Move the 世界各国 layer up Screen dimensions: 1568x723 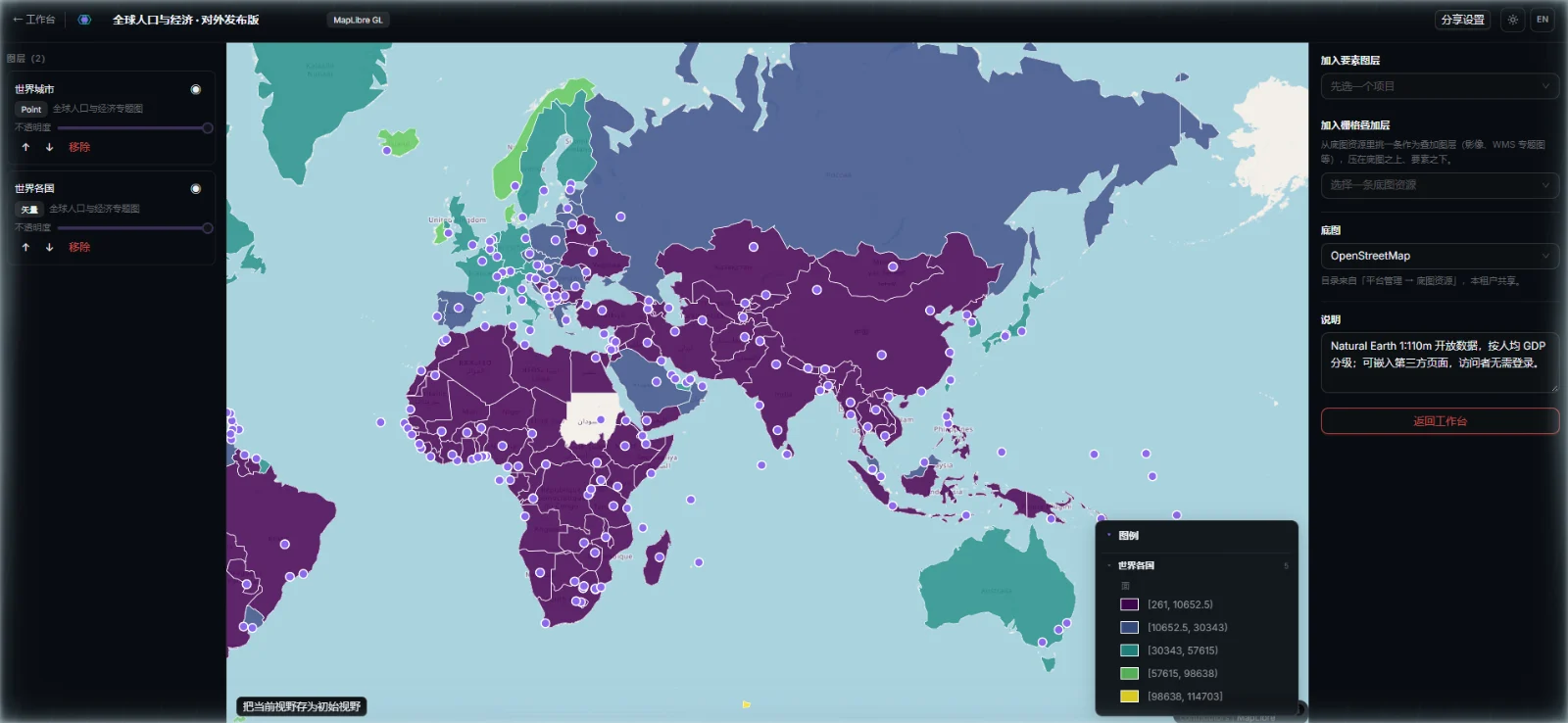click(x=25, y=247)
